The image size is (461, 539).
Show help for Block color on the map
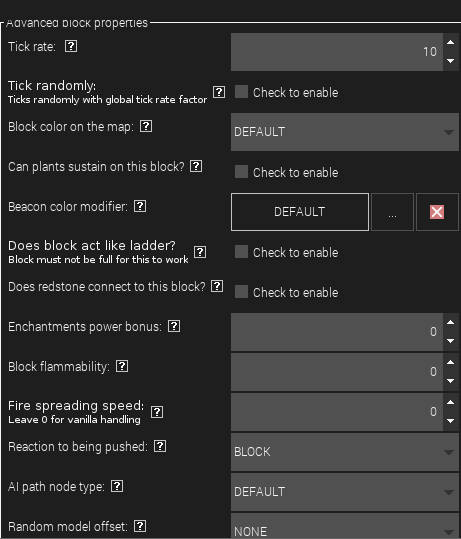(x=146, y=126)
